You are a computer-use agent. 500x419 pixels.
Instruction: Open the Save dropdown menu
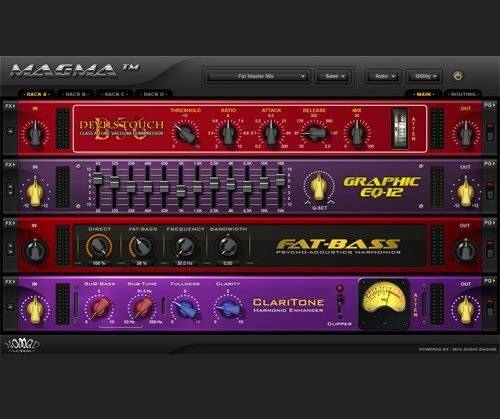pos(334,76)
